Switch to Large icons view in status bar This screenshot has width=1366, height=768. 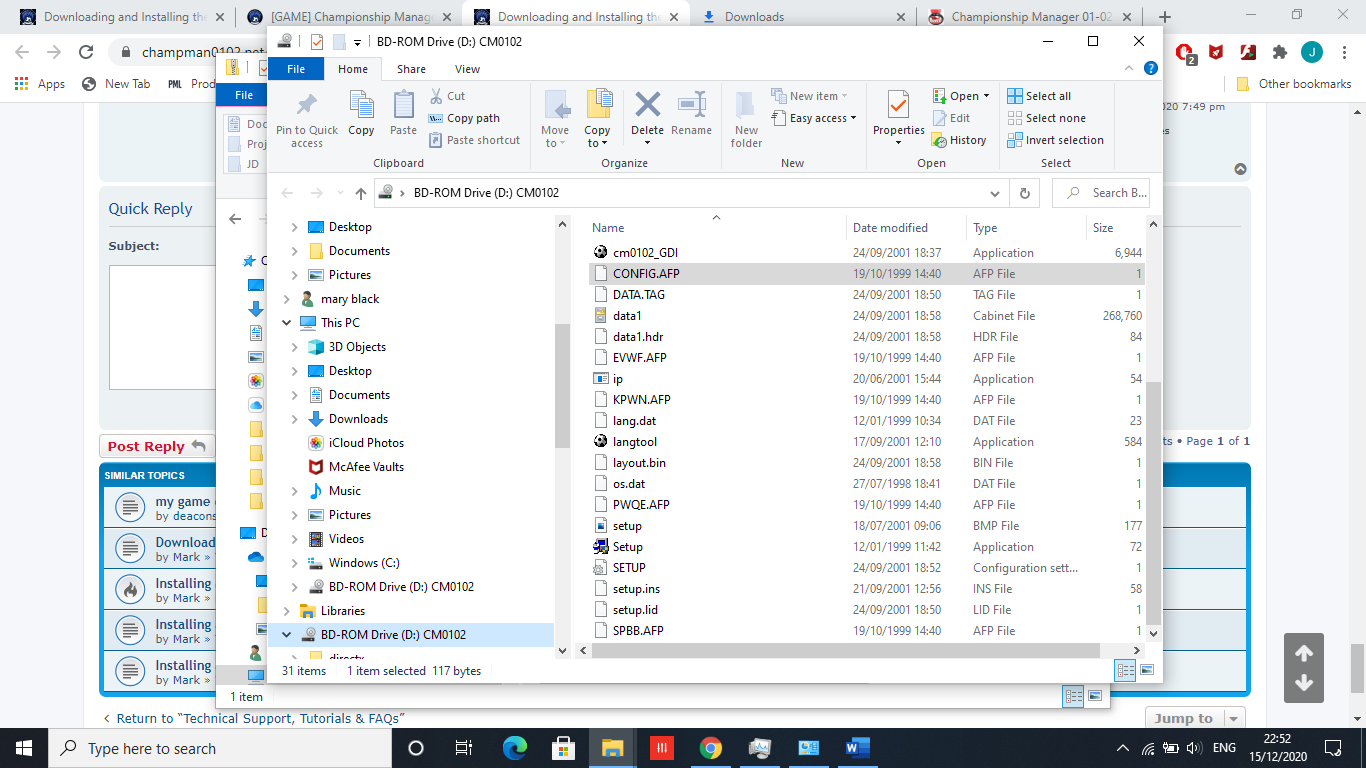[1146, 670]
